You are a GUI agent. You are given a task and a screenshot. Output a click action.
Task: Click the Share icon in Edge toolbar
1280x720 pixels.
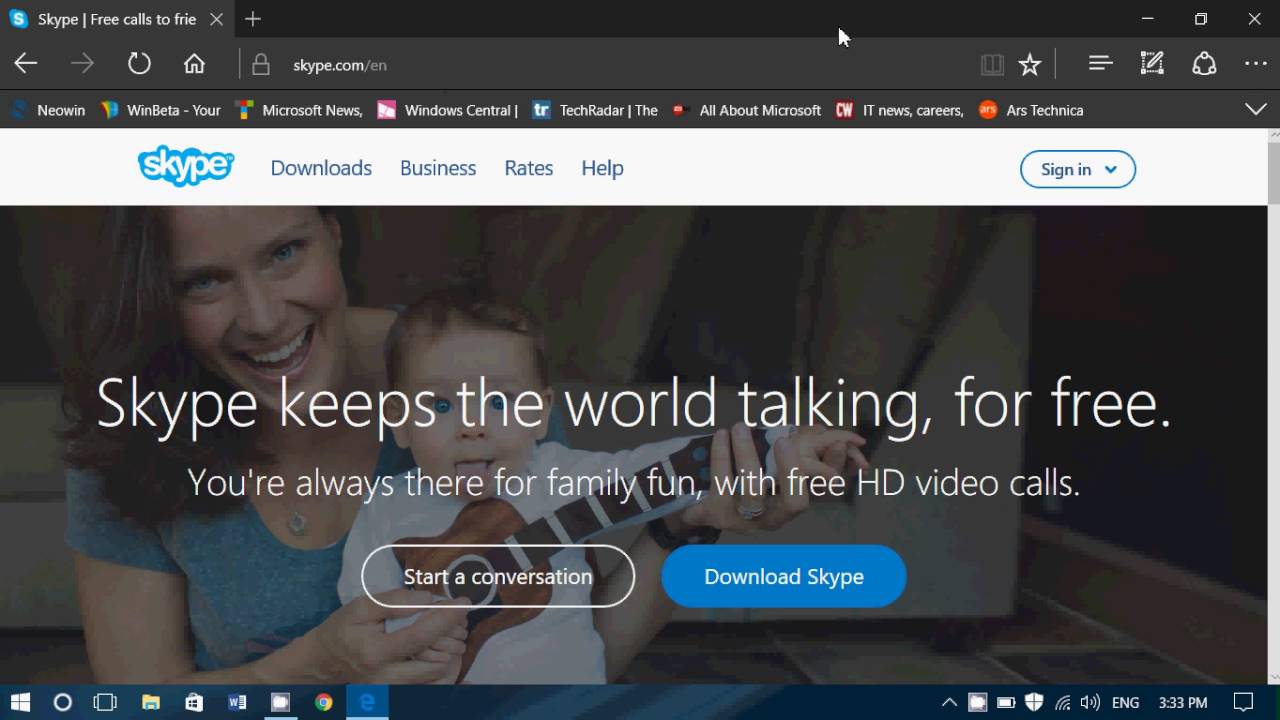[1204, 64]
